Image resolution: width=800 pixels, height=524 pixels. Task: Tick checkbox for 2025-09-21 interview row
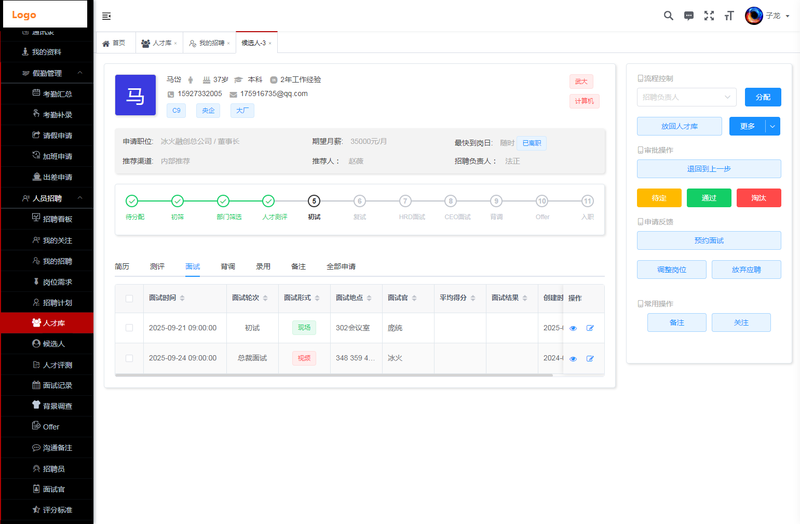[129, 328]
